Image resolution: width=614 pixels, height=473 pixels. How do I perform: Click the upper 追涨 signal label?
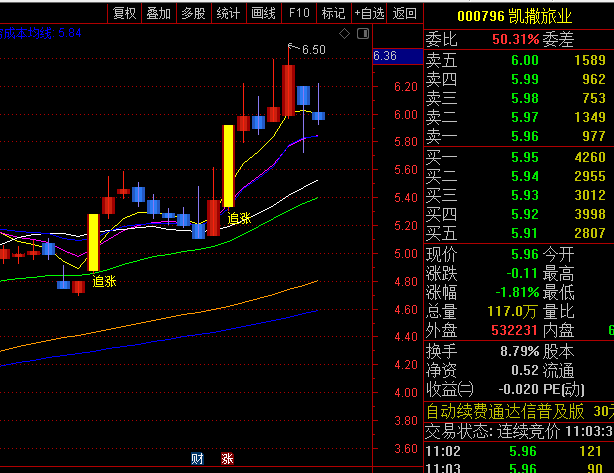click(239, 218)
